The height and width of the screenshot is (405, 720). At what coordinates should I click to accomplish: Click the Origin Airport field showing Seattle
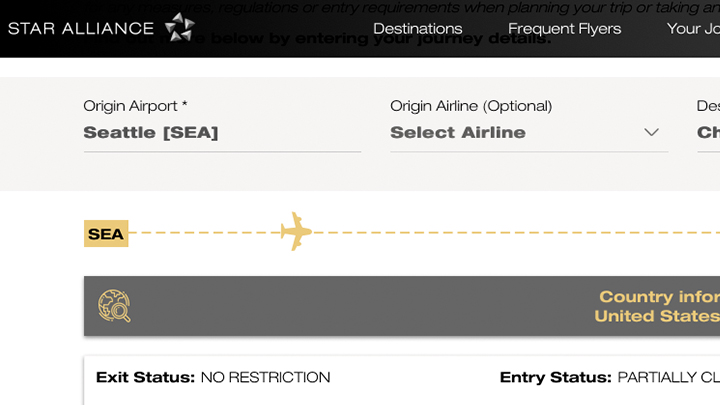tap(222, 133)
